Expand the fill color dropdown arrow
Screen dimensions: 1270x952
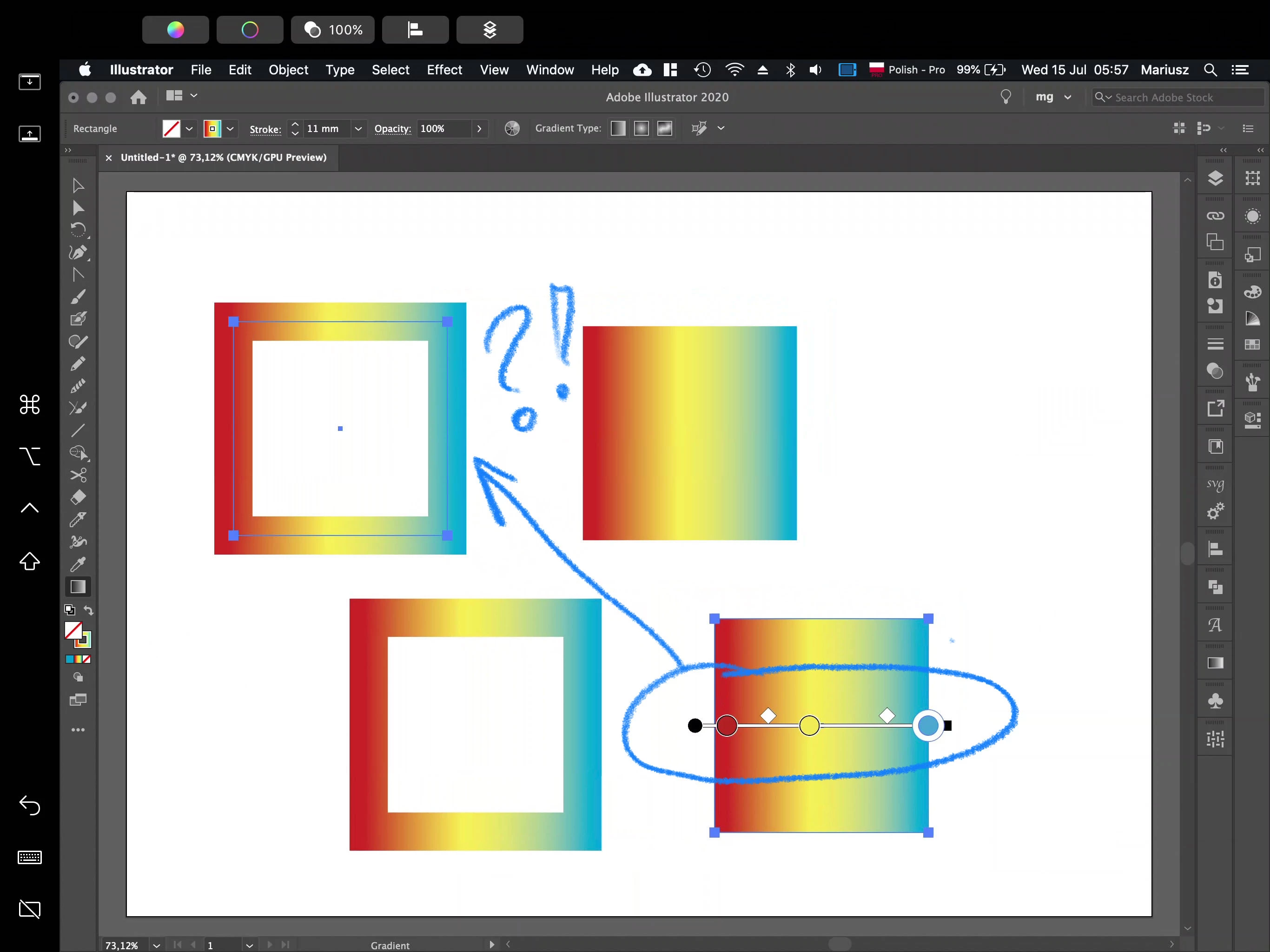pos(189,129)
